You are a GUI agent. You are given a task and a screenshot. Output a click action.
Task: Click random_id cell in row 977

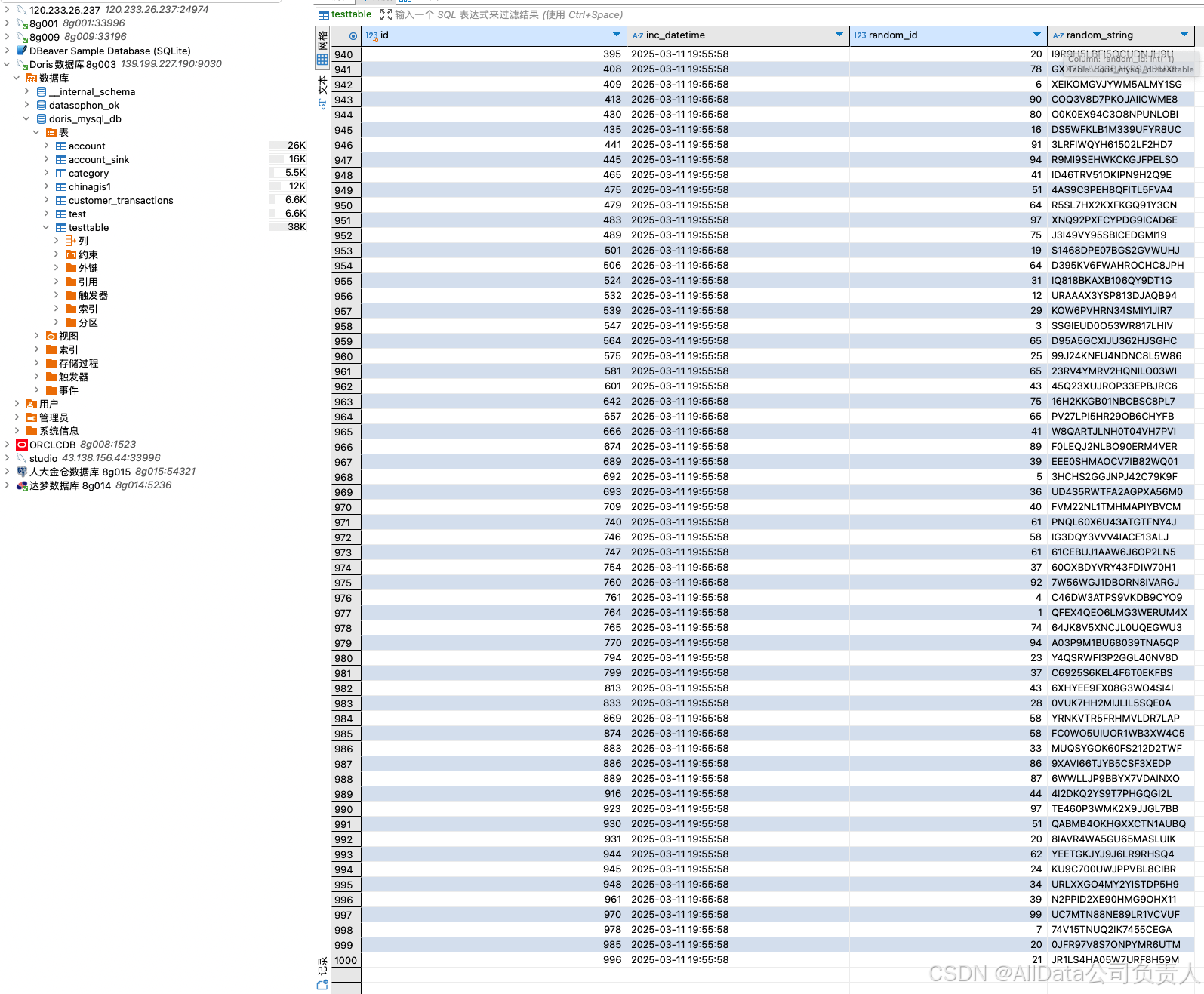click(948, 613)
